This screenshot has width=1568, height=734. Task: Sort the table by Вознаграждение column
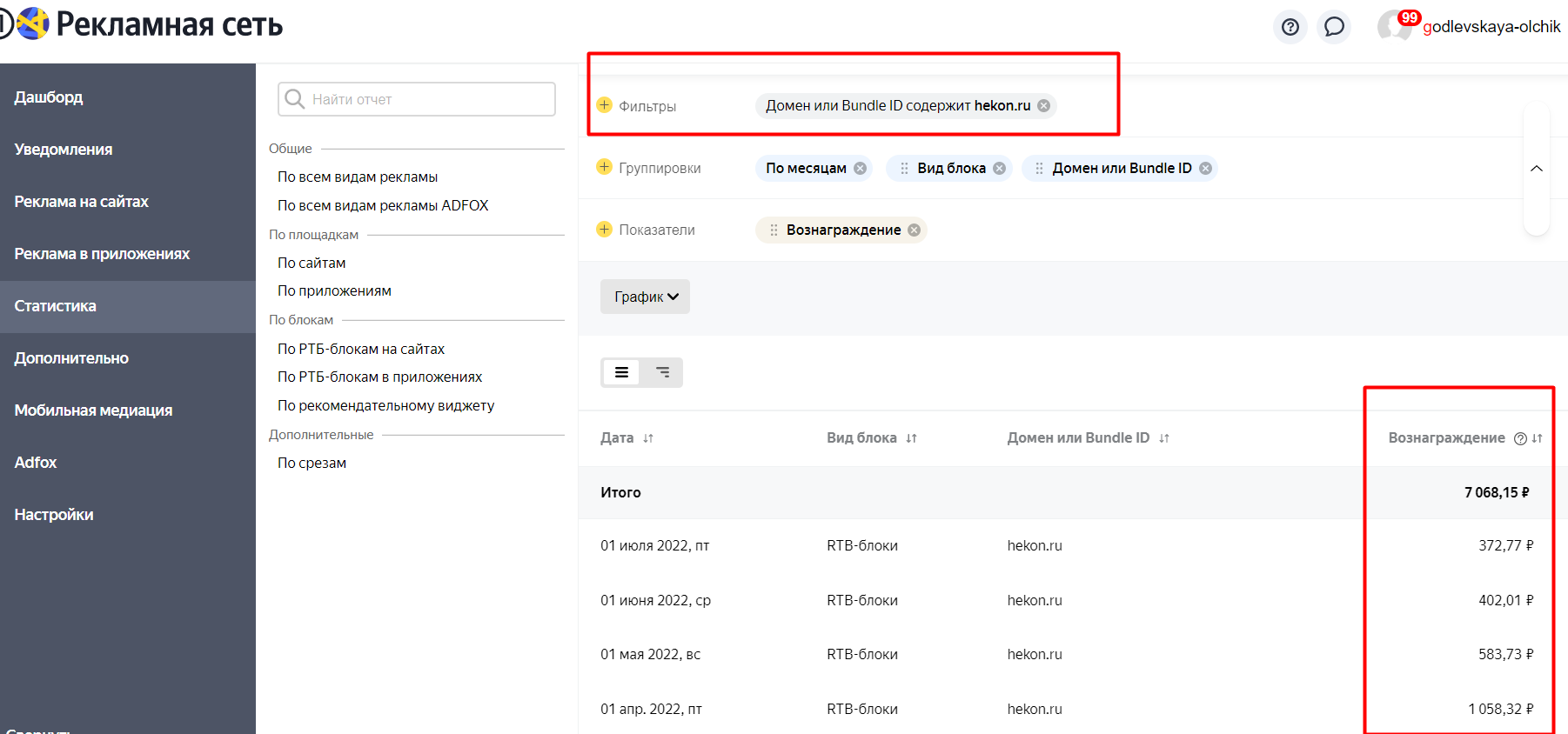point(1537,438)
